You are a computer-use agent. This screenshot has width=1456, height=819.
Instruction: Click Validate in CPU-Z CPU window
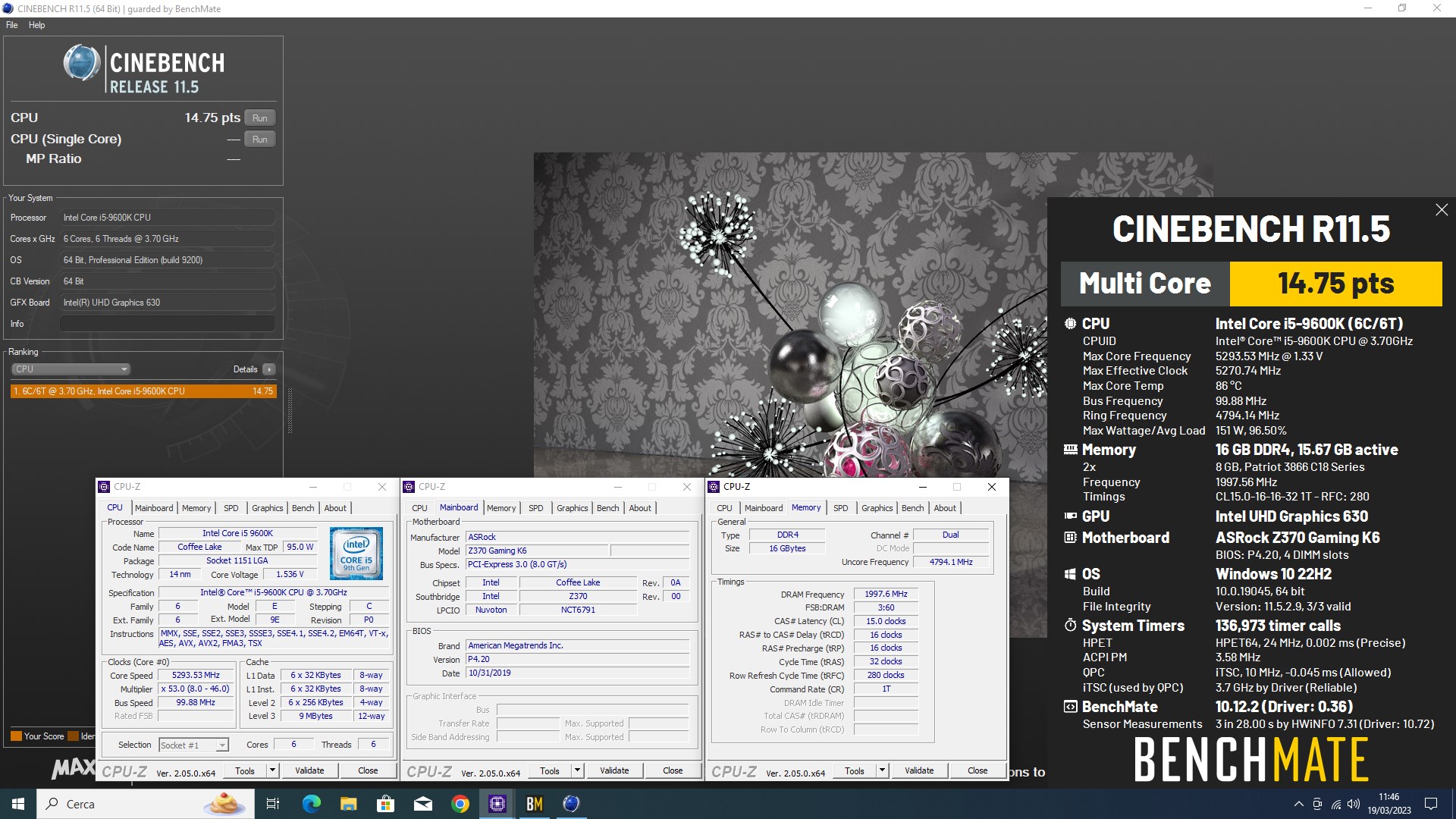[x=309, y=770]
